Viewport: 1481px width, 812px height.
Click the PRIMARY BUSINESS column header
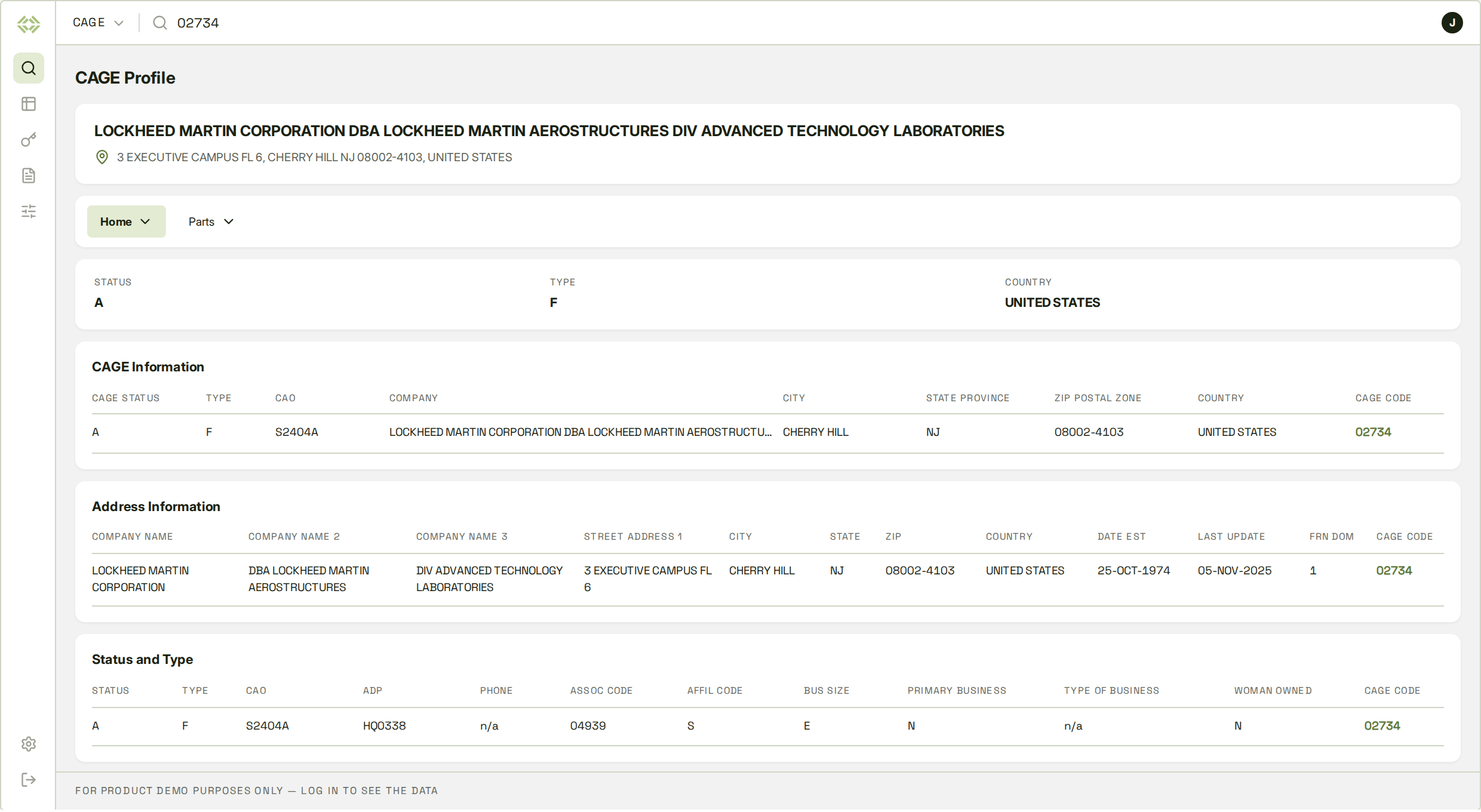point(957,690)
